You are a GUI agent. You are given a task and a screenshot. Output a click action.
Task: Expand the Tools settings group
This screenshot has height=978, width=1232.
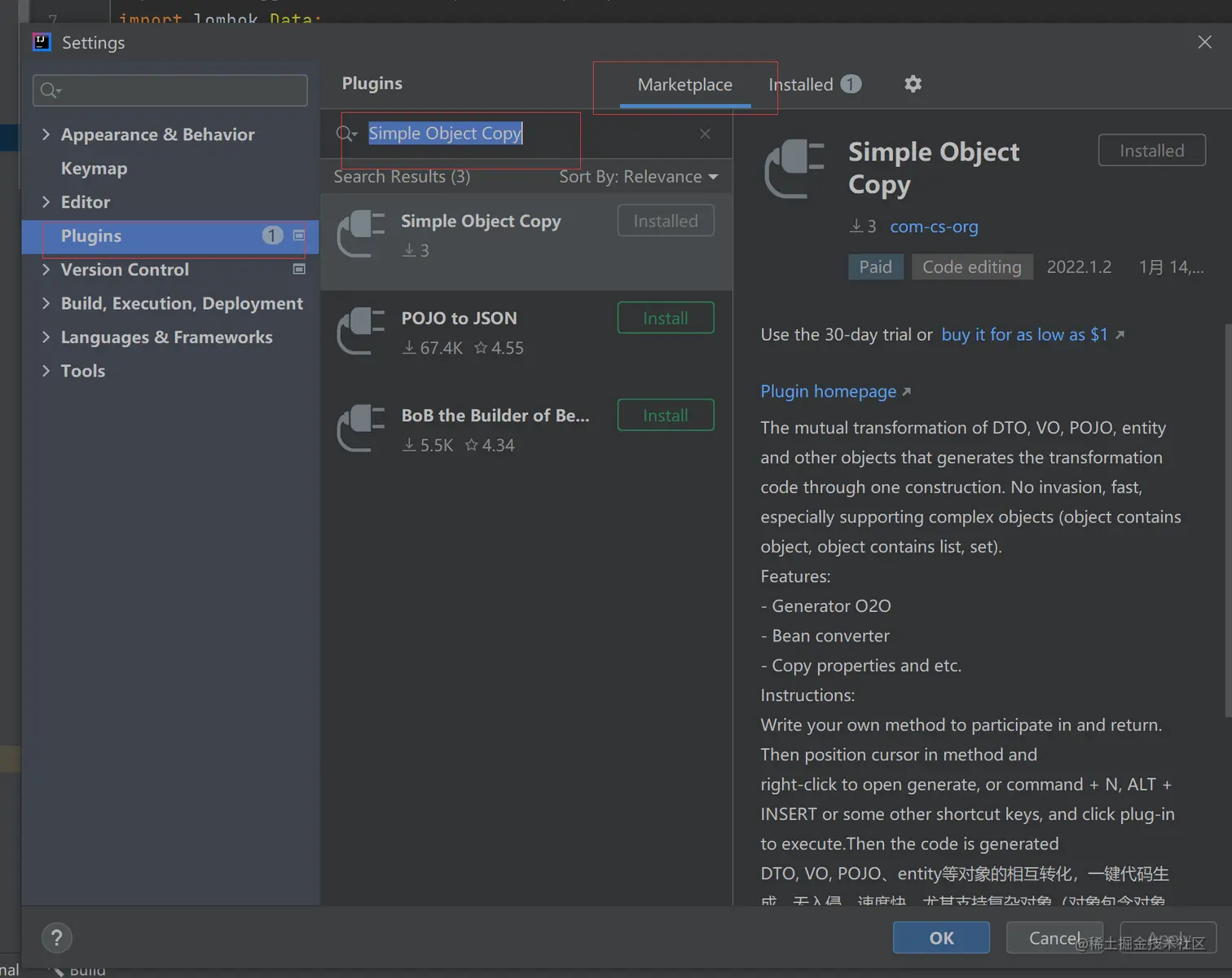click(46, 371)
